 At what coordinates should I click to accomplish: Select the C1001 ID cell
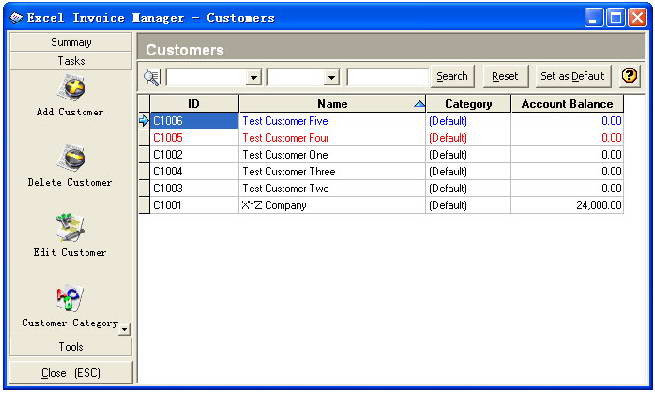point(194,205)
